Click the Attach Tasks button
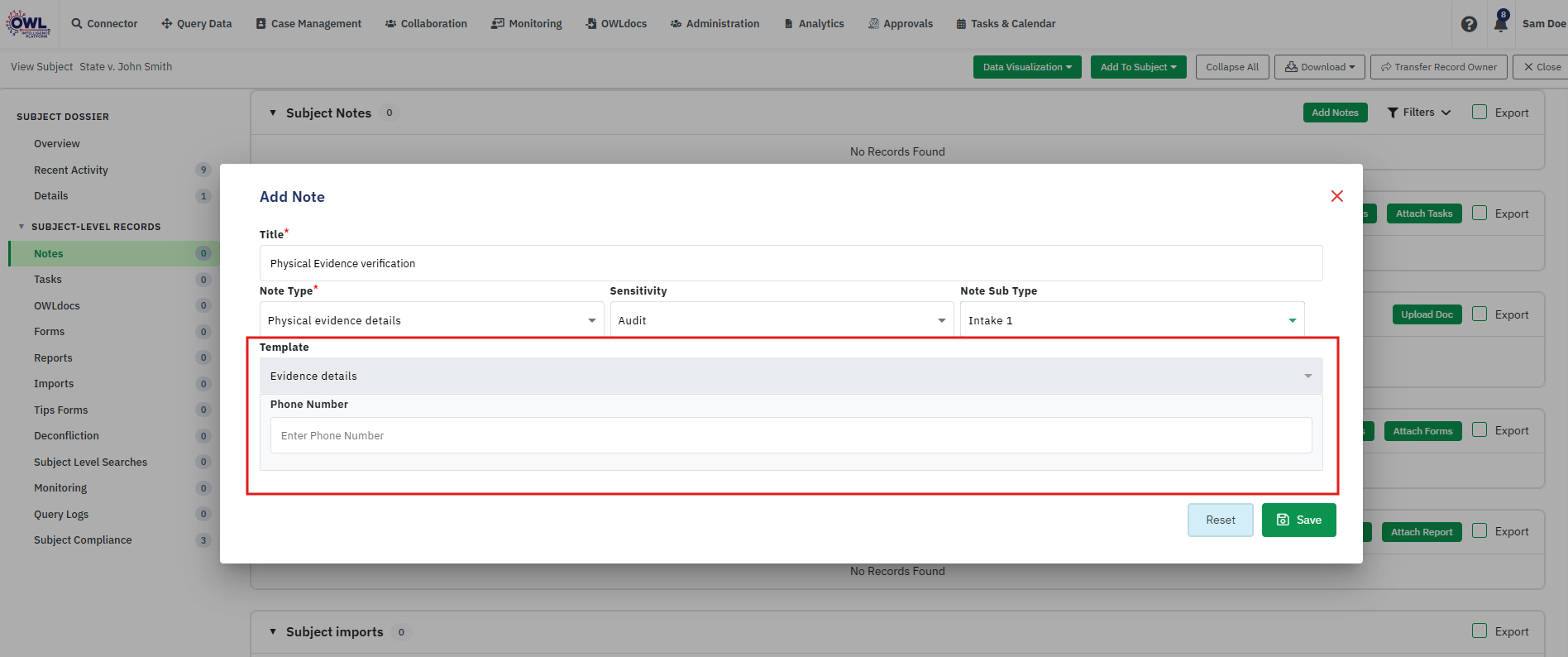 click(1424, 213)
